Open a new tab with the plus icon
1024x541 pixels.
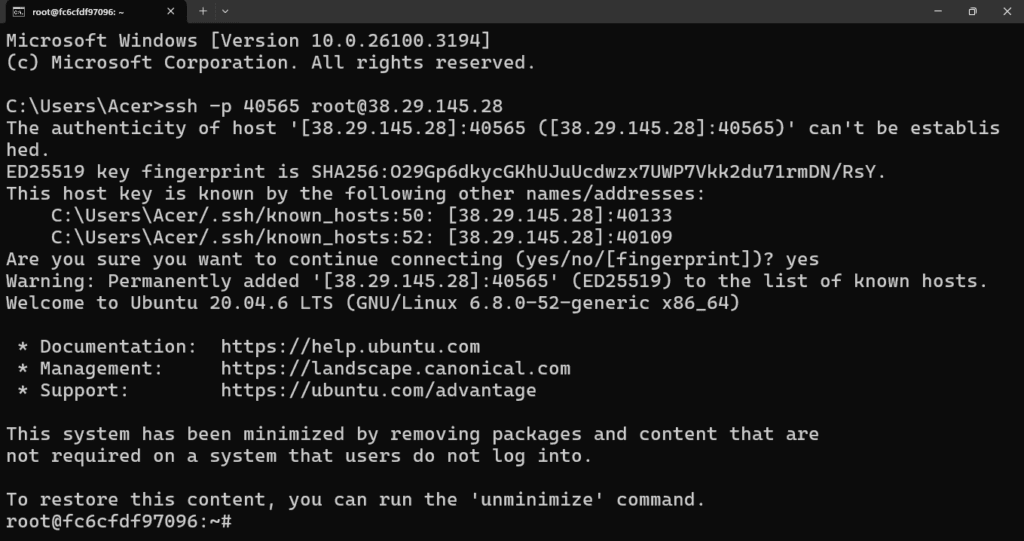point(203,11)
